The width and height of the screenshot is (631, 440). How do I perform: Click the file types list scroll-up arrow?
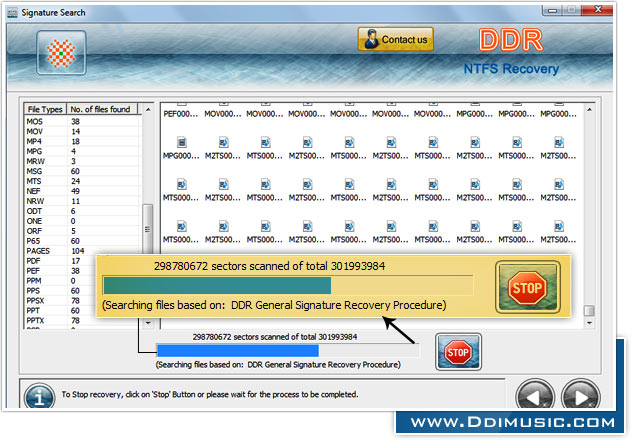[x=148, y=109]
